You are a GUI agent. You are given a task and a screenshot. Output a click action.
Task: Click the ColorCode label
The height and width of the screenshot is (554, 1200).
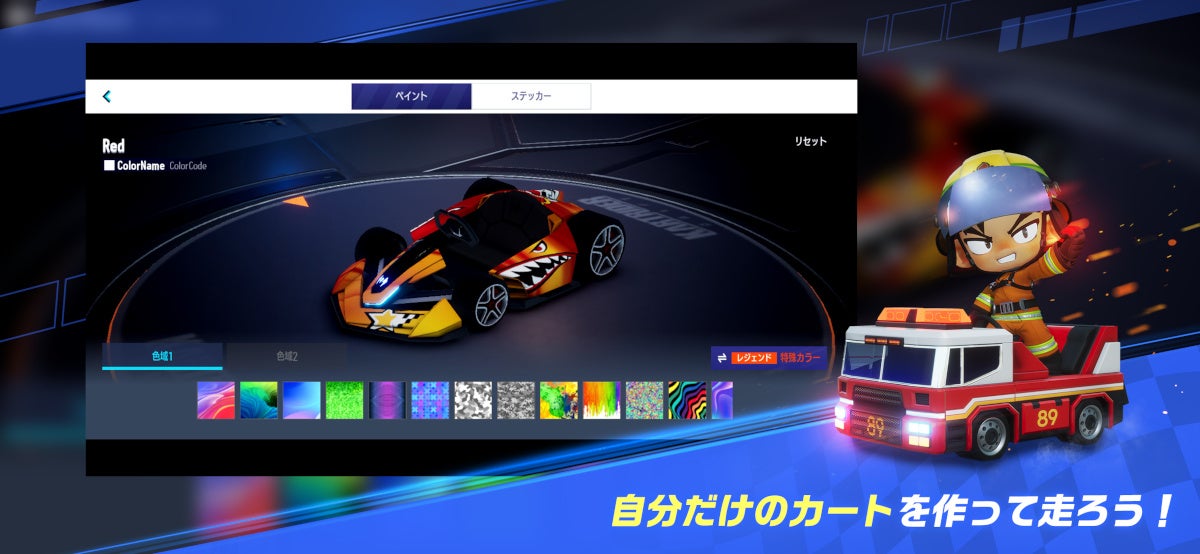(x=188, y=166)
